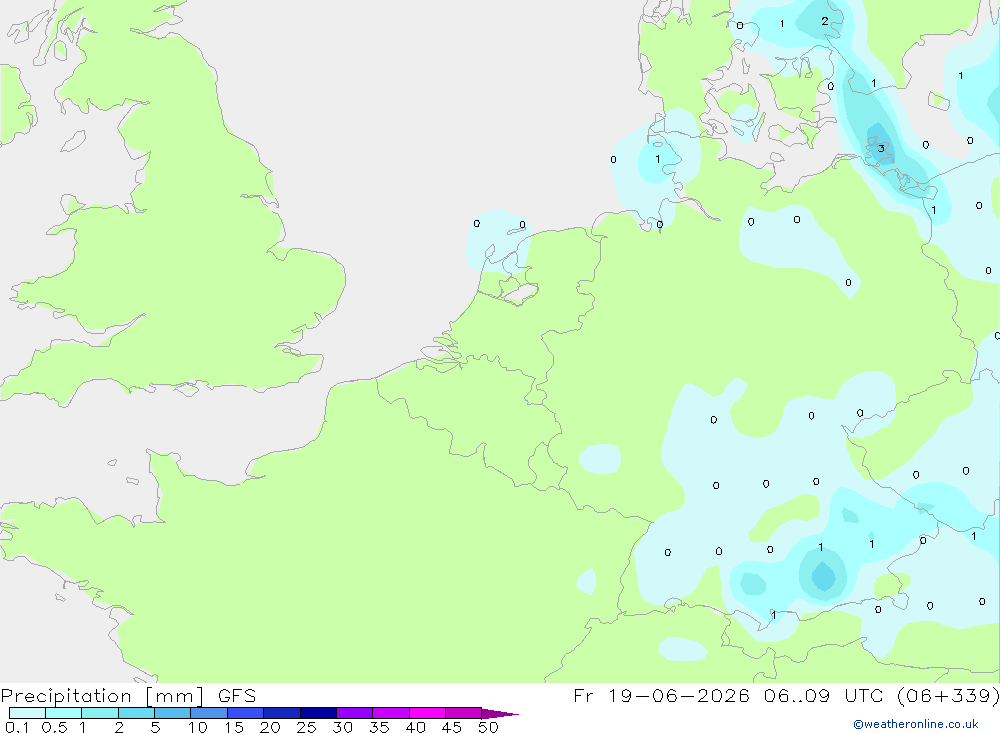Click the "40" legend scale label
This screenshot has height=733, width=1000.
pyautogui.click(x=416, y=727)
